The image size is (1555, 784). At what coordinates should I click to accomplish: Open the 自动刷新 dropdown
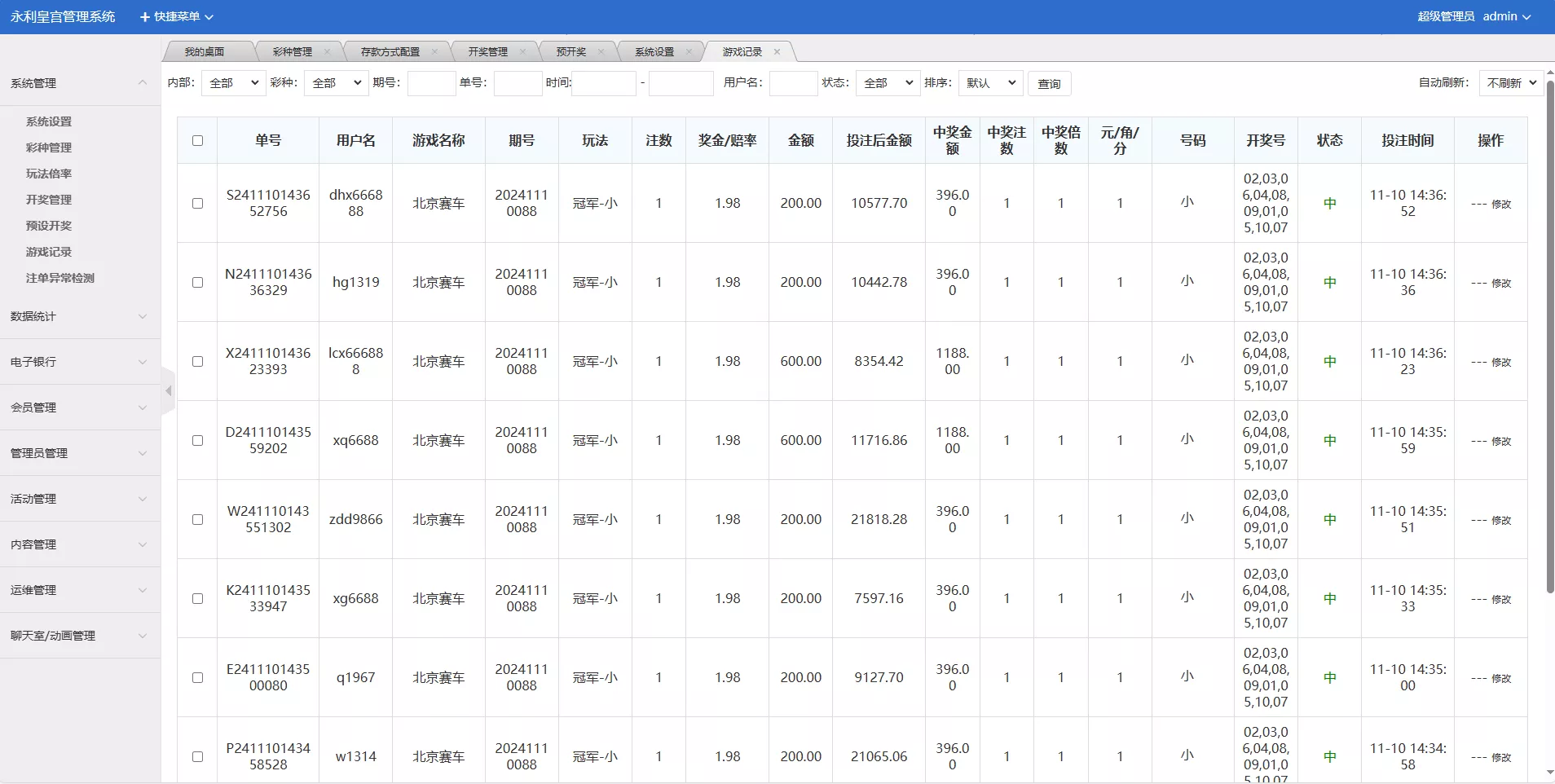pos(1509,82)
